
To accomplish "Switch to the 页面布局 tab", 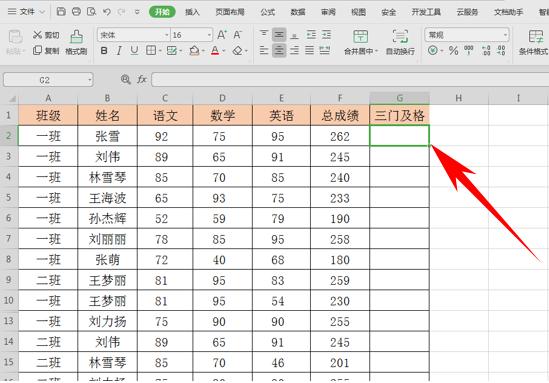I will (230, 12).
